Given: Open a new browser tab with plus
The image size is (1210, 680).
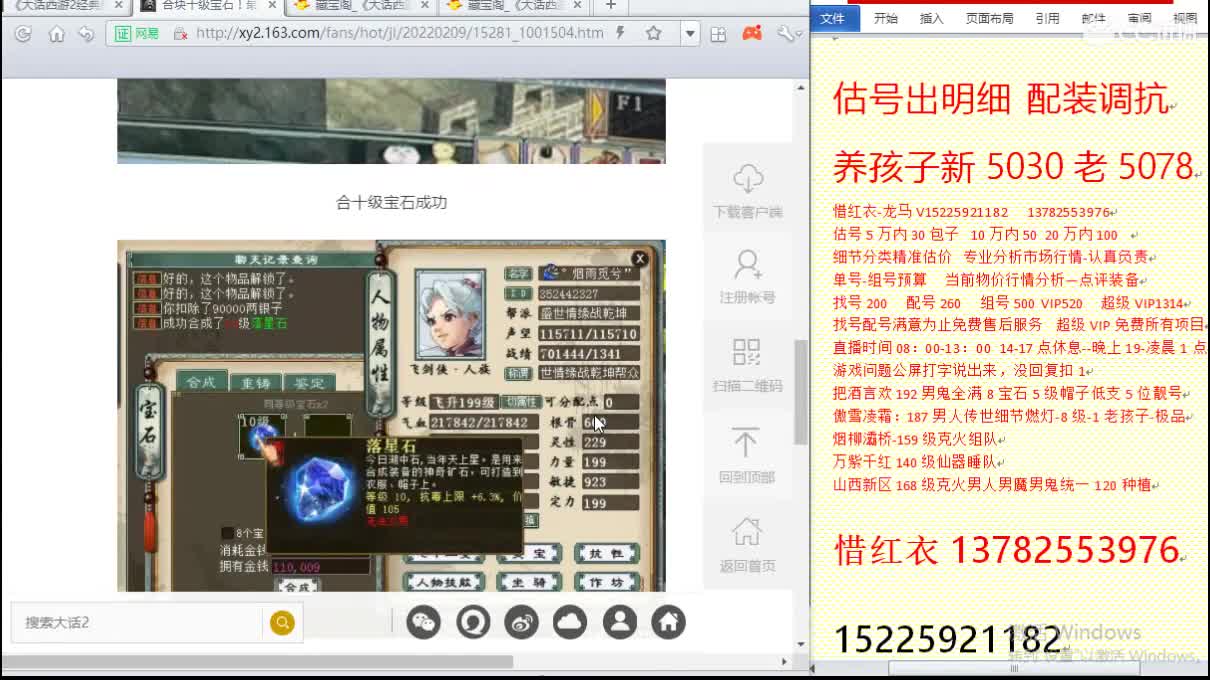Looking at the screenshot, I should [x=610, y=5].
